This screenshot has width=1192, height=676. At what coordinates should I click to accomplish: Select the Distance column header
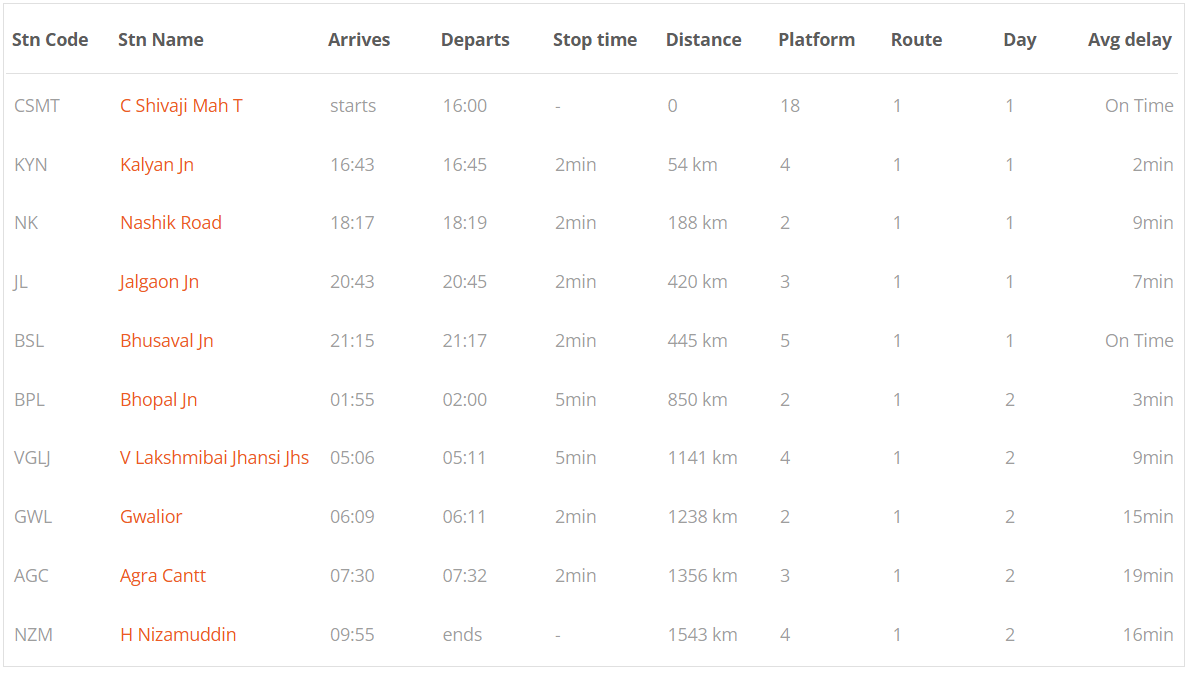tap(703, 40)
